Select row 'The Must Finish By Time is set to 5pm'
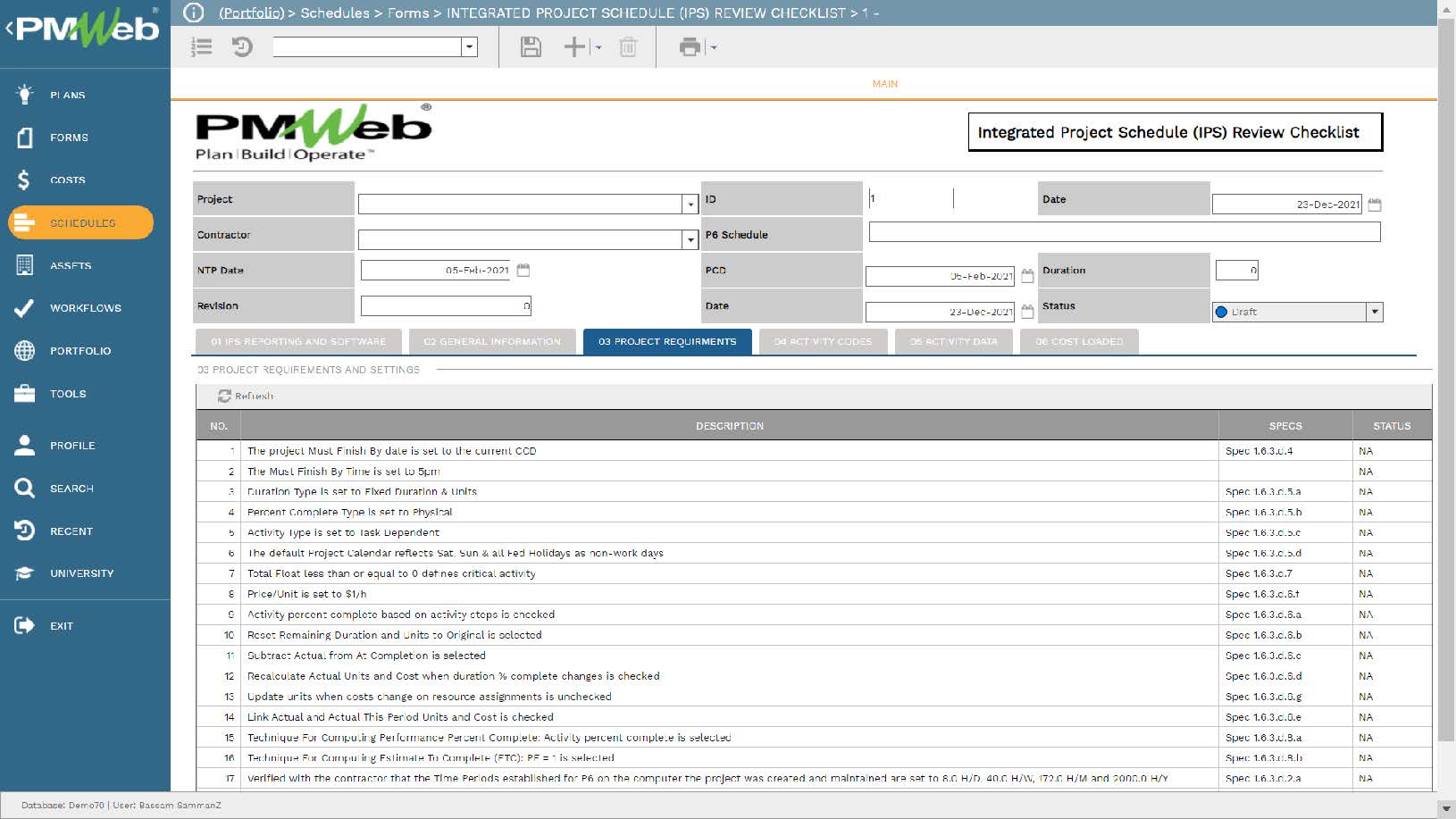 click(x=814, y=472)
